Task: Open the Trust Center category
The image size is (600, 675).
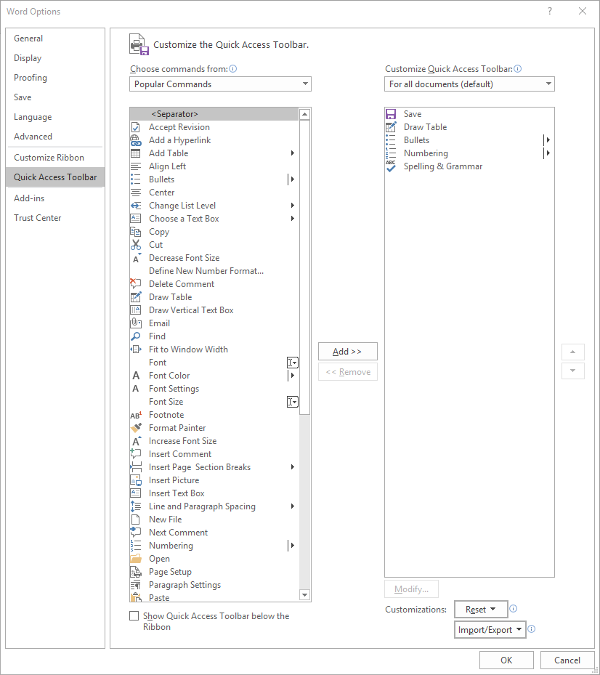Action: pos(37,218)
